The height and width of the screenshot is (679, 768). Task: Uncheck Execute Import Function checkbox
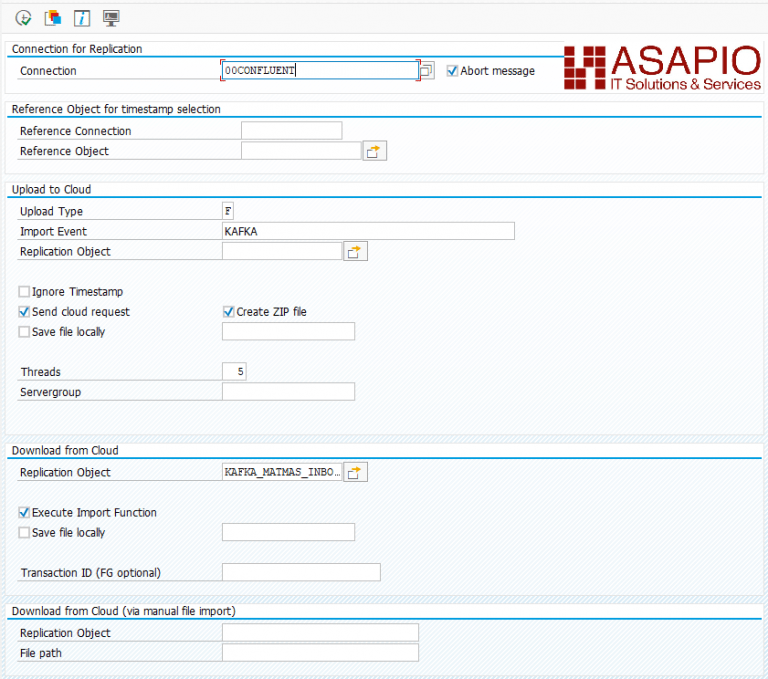point(24,512)
